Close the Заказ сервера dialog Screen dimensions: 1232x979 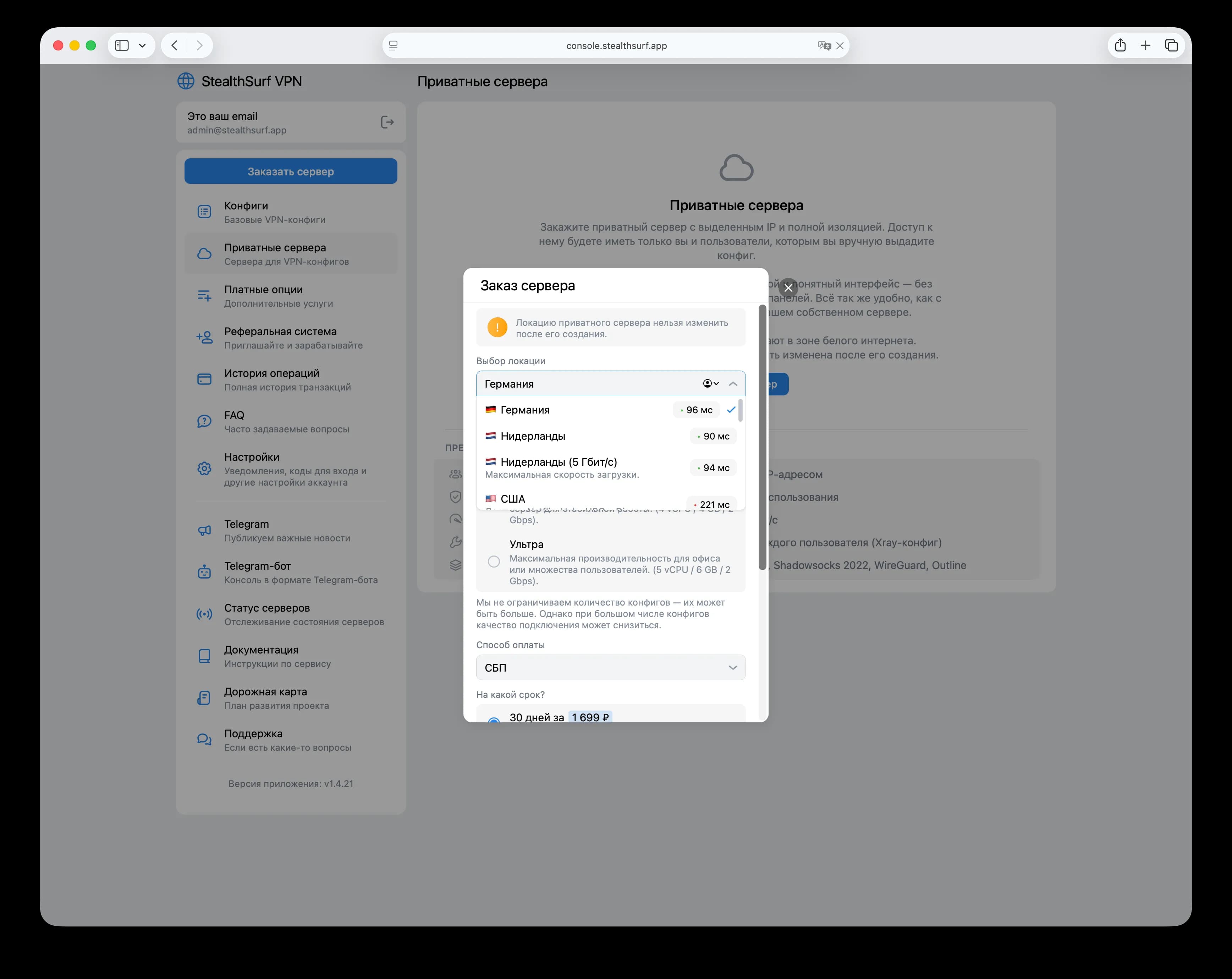pyautogui.click(x=788, y=288)
